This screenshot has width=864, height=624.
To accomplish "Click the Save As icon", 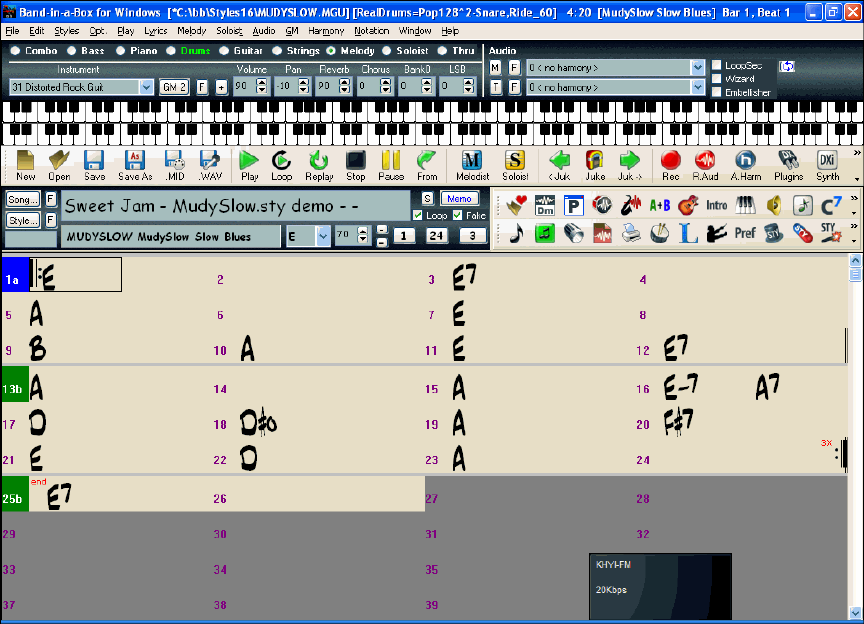I will 135,165.
